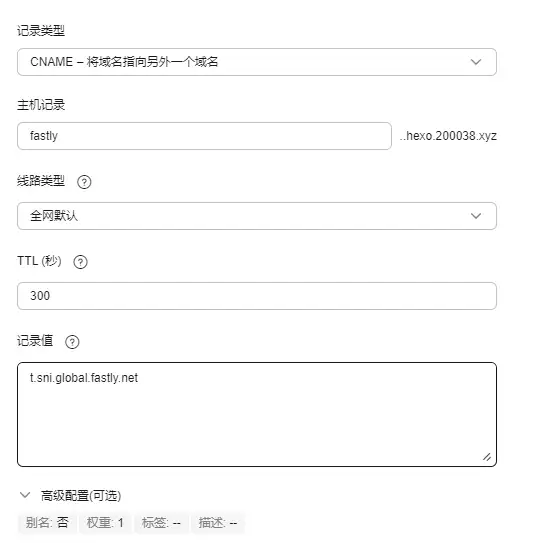
Task: Click the chevron arrow in the record type selector
Action: tap(476, 62)
